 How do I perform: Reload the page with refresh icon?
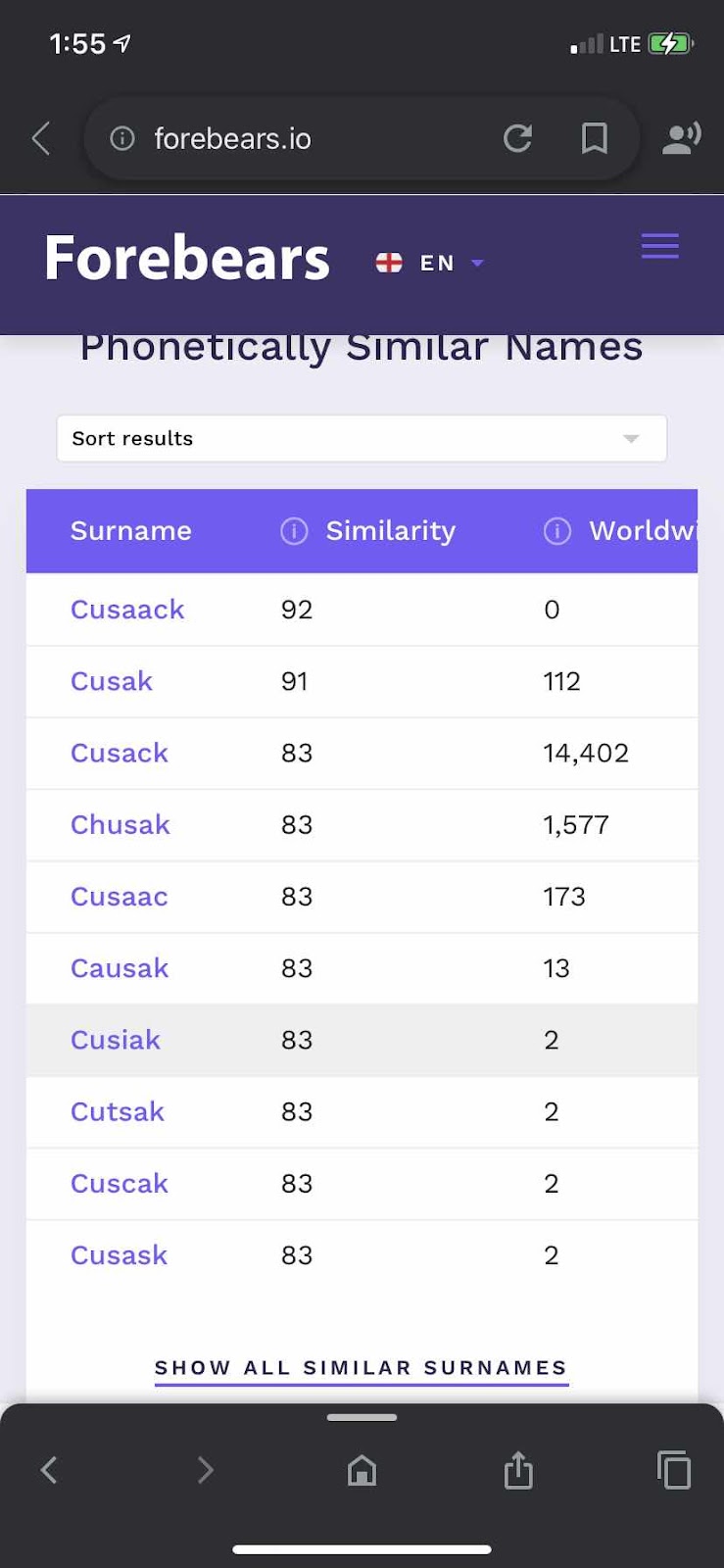517,138
